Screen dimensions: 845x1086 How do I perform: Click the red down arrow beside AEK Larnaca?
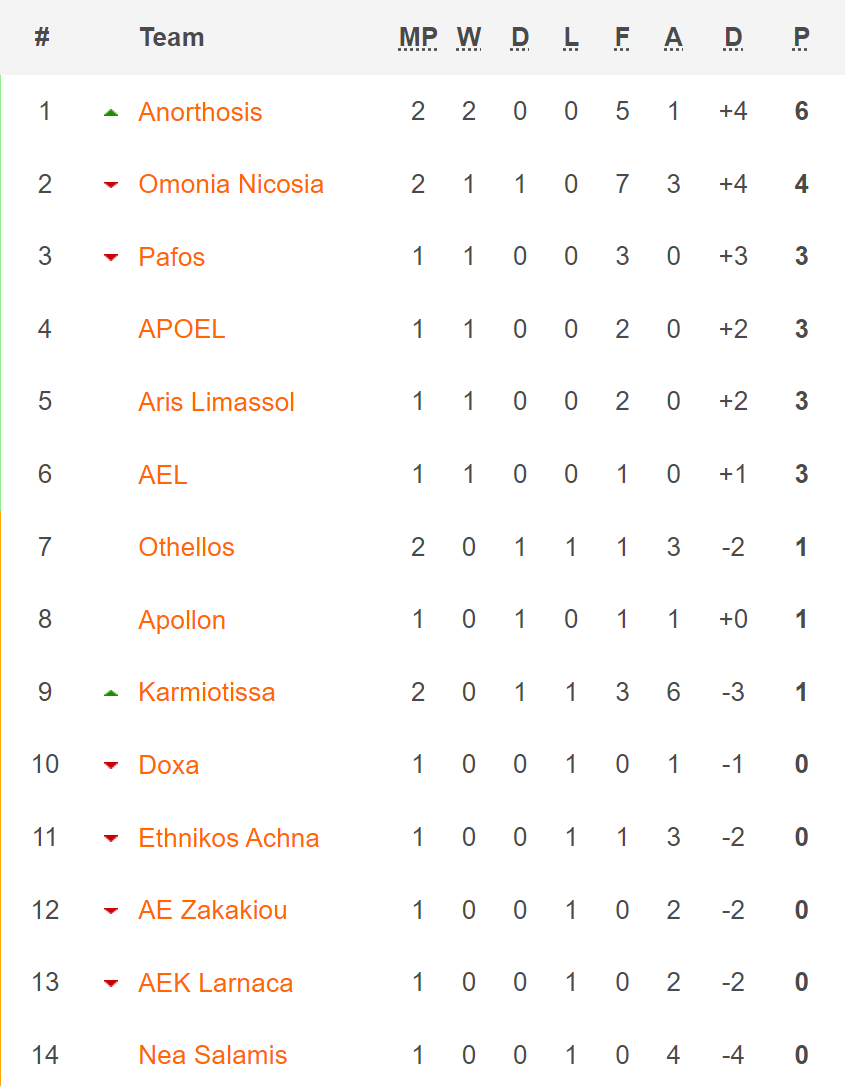click(x=111, y=984)
